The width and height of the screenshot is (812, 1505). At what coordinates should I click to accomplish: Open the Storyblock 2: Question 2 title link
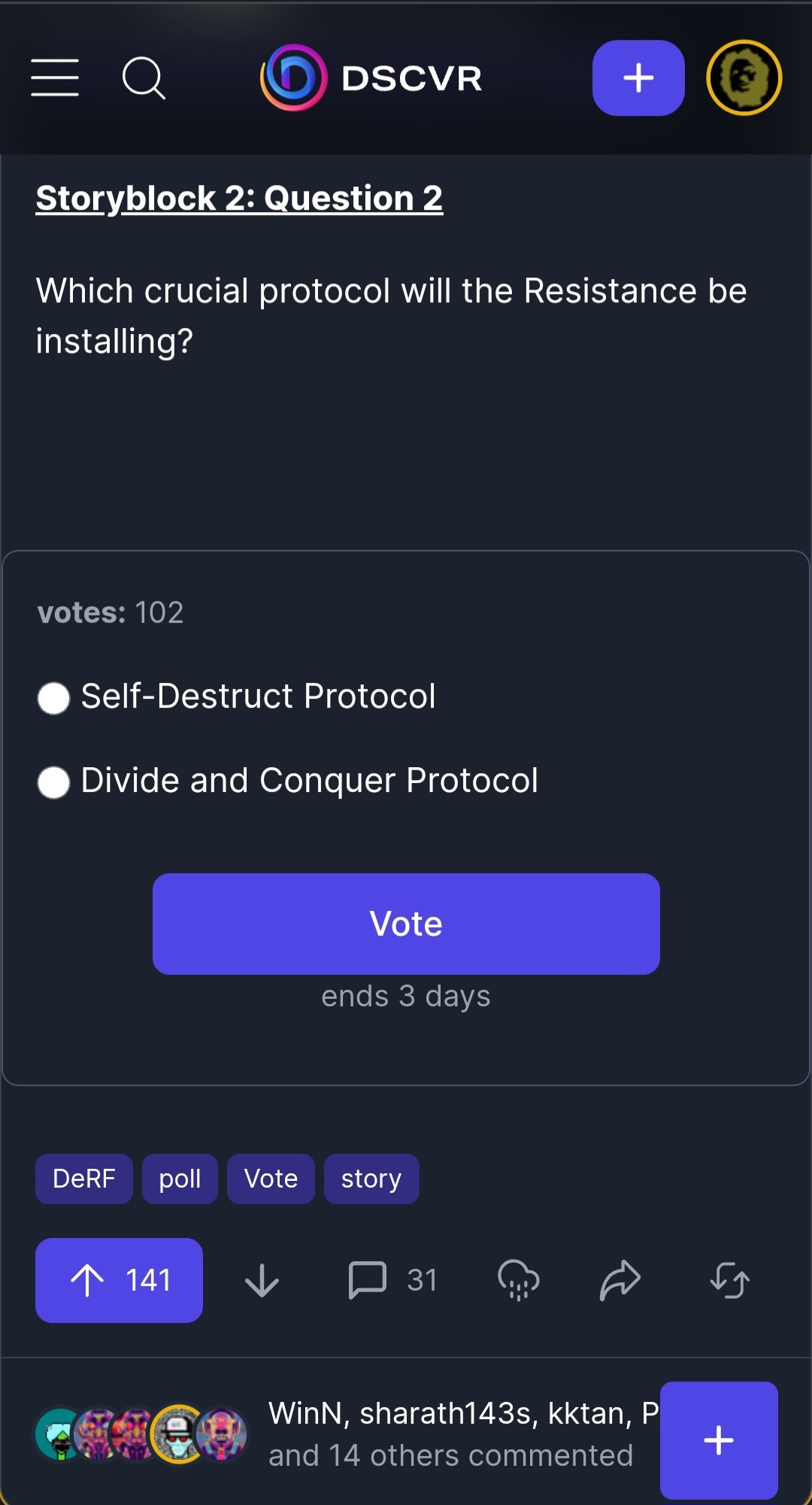pyautogui.click(x=239, y=199)
